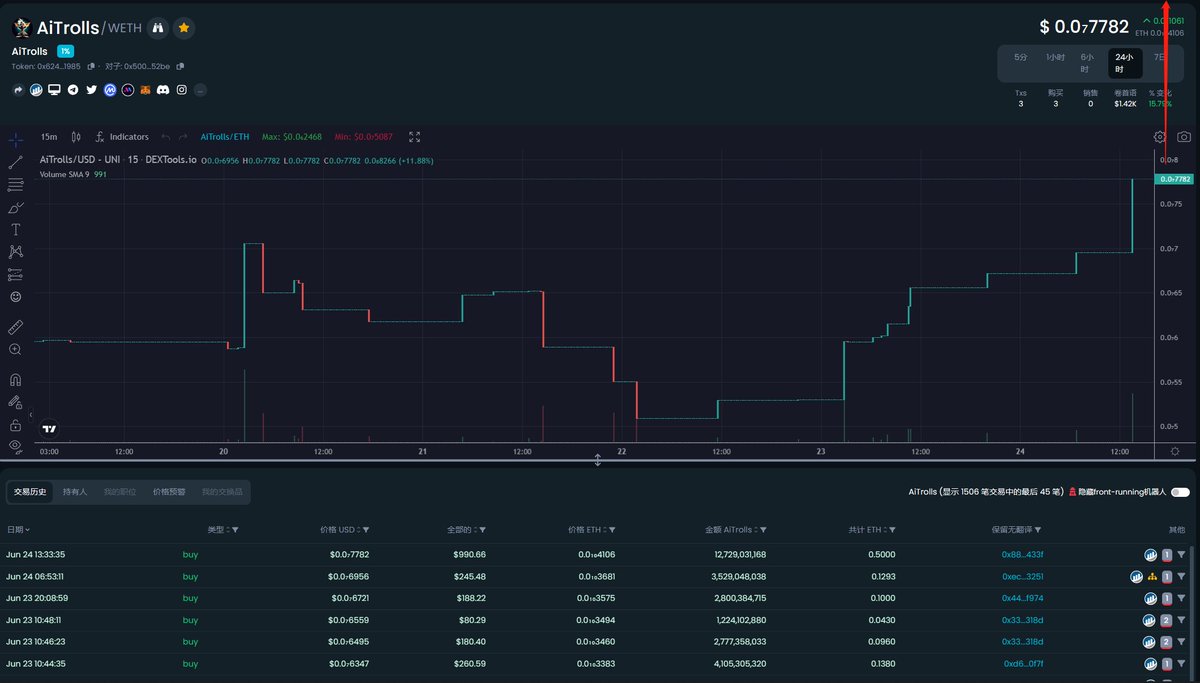This screenshot has width=1200, height=683.
Task: Filter by maker in 0x88...433f row
Action: point(1181,554)
